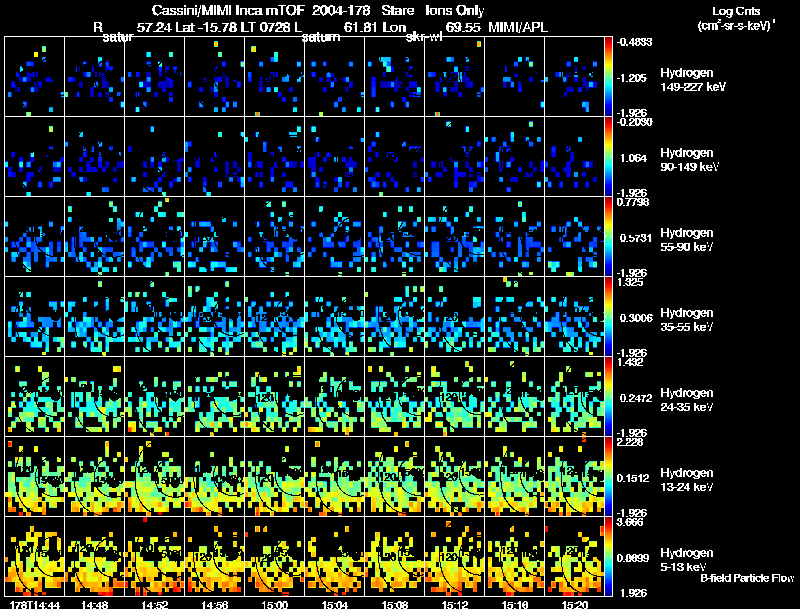This screenshot has height=609, width=800.
Task: Click the MIMI/APL label in header
Action: tap(521, 27)
